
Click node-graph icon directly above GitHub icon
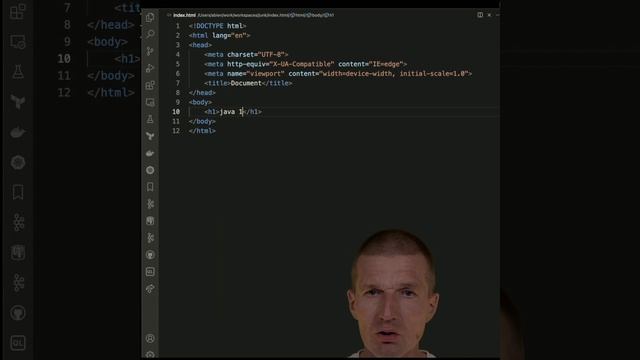click(150, 238)
